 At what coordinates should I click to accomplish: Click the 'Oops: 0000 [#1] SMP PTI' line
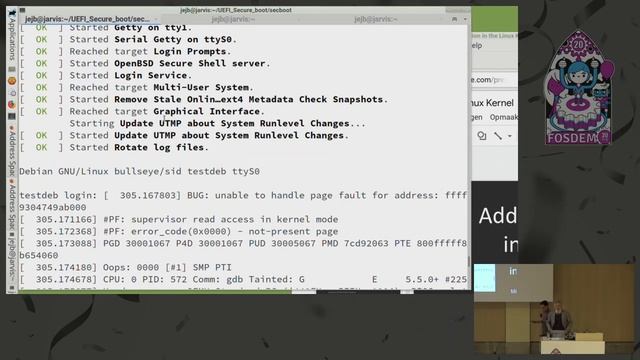click(125, 267)
